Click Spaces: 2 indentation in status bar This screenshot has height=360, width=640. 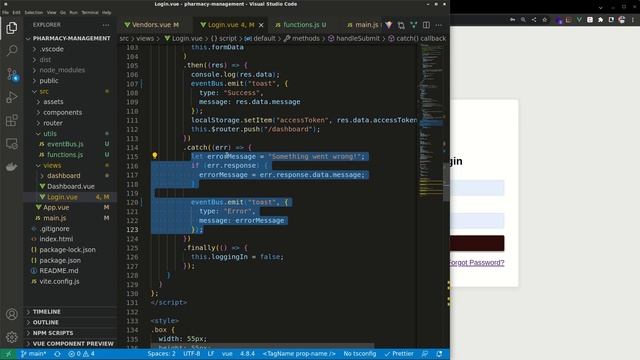click(162, 354)
